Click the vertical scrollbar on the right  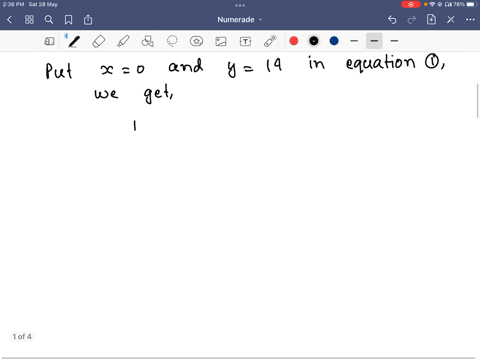(478, 101)
